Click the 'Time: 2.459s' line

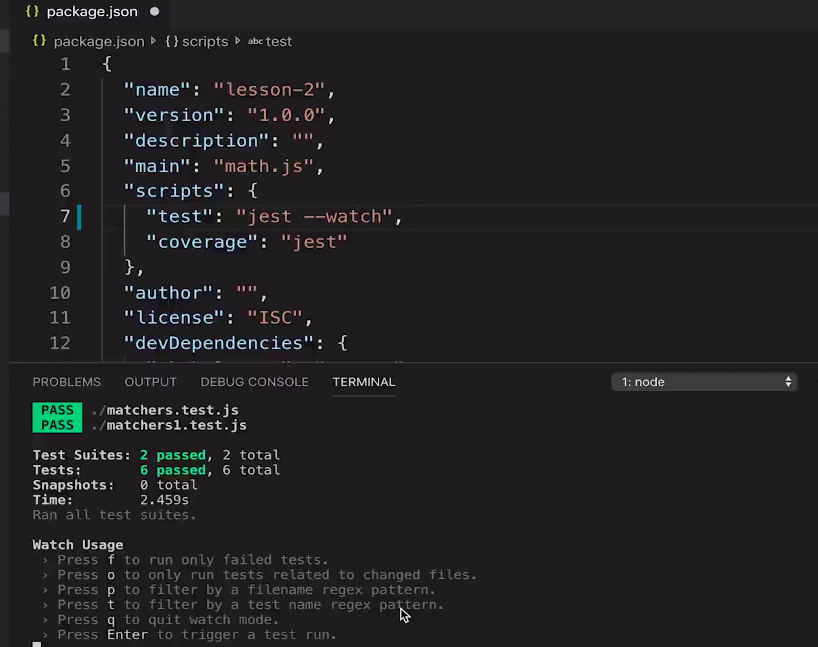point(111,500)
